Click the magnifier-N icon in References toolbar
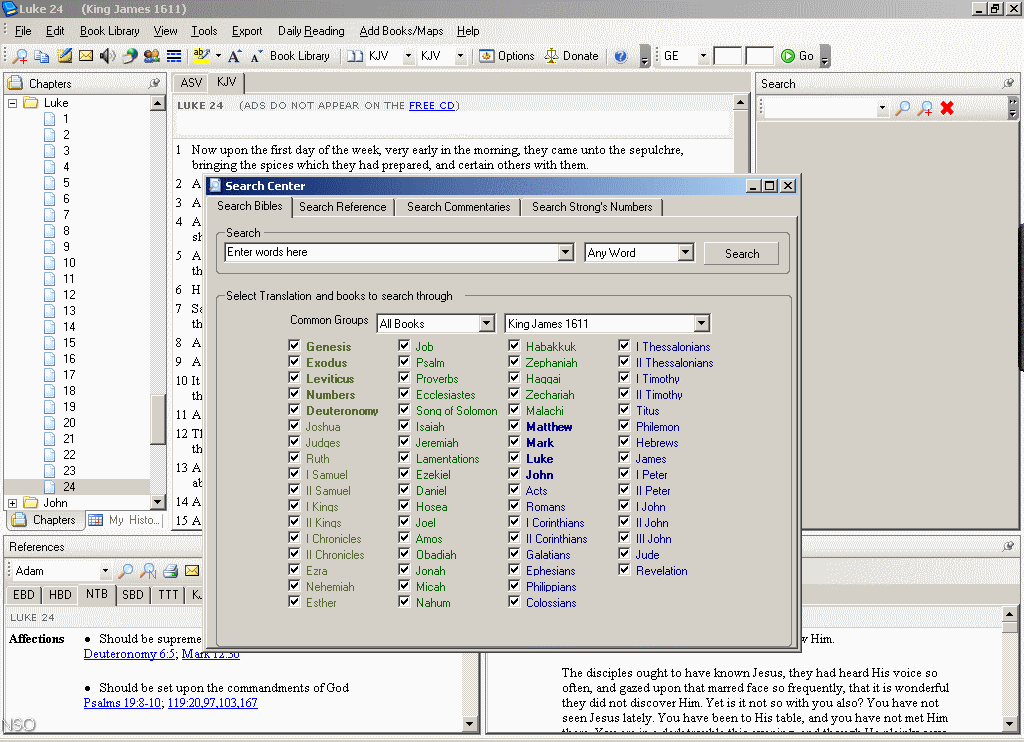Viewport: 1024px width, 742px height. (x=148, y=571)
